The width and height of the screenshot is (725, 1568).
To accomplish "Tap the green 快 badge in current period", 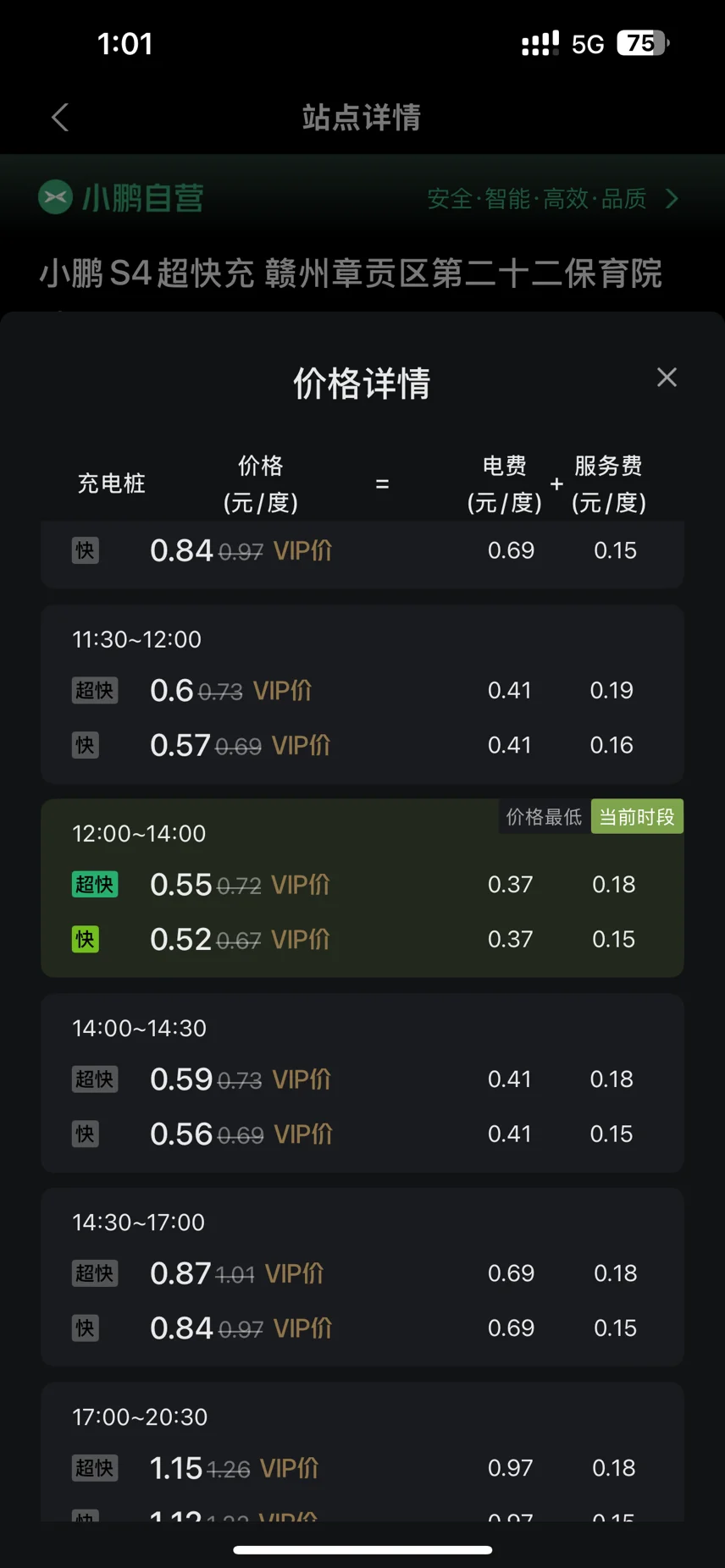I will (x=86, y=940).
